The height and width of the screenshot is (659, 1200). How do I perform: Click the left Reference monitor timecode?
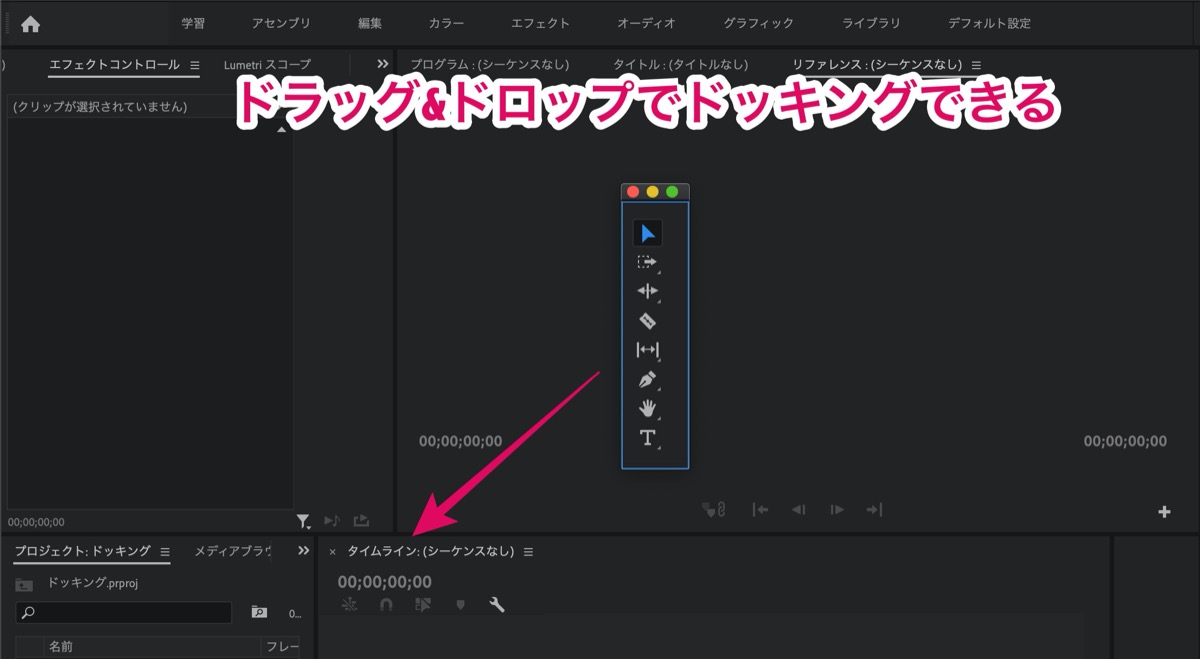[460, 441]
